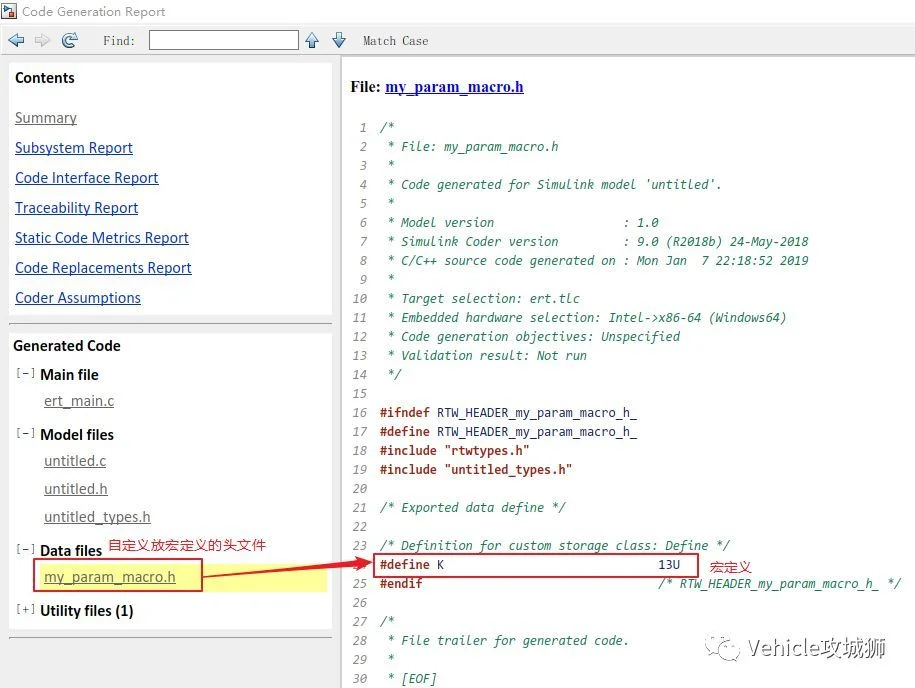This screenshot has height=688, width=915.
Task: Open untitled.h header file
Action: pos(76,489)
